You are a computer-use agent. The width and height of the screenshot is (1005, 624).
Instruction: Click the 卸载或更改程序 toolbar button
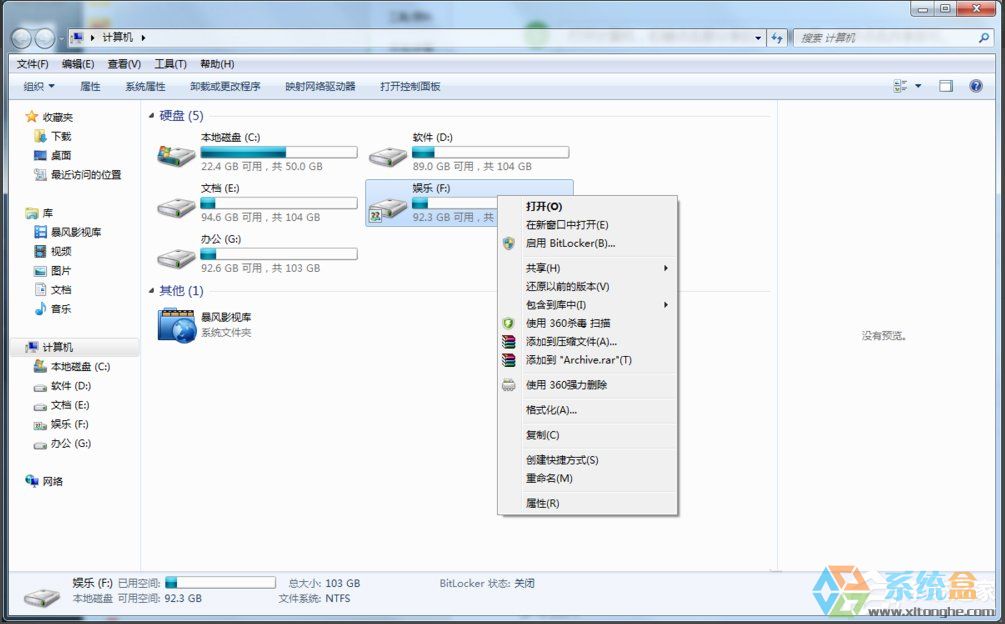225,86
